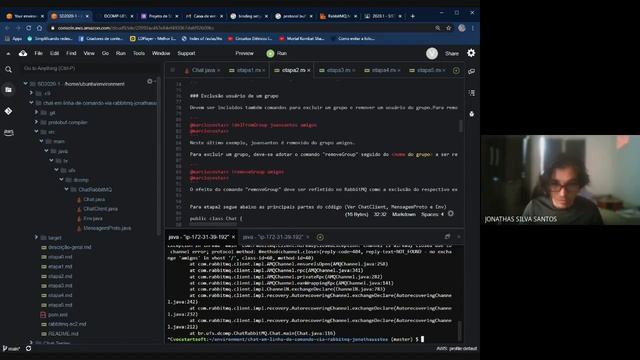
Task: Collapse the main folder
Action: (41, 141)
